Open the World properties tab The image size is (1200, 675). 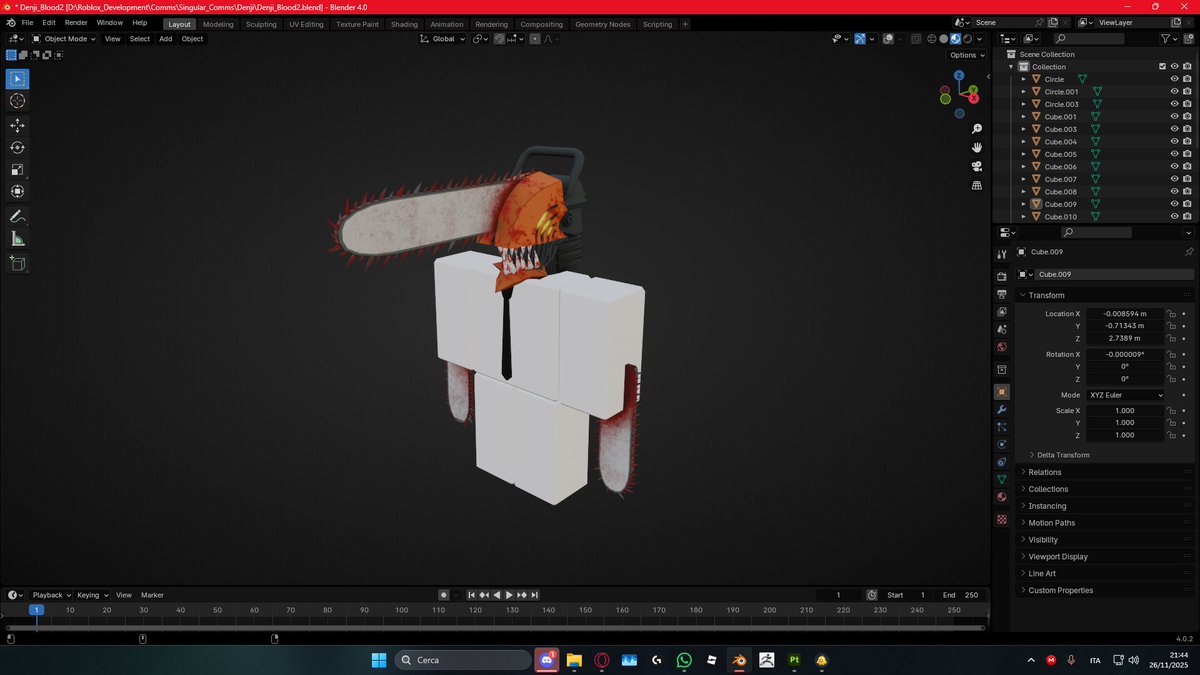point(1002,347)
